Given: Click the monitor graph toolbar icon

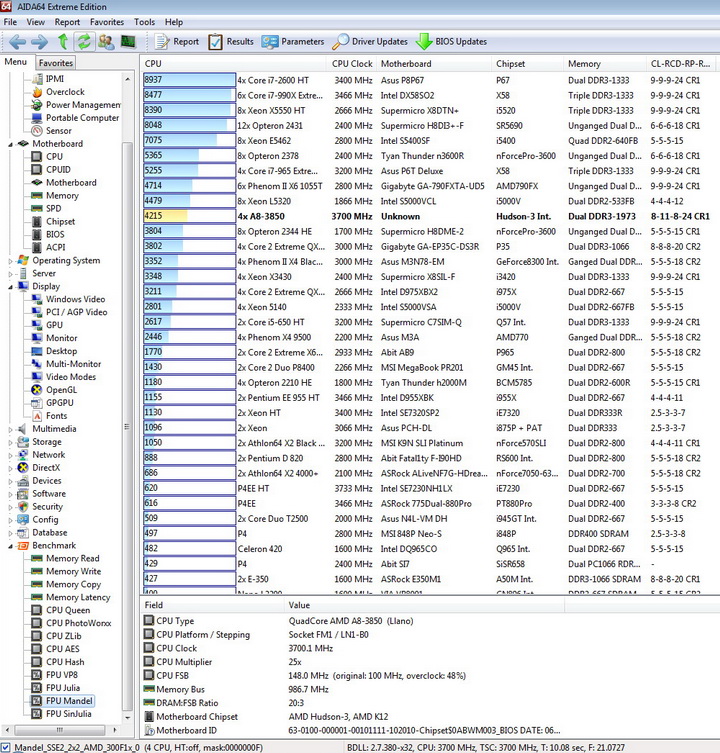Looking at the screenshot, I should pyautogui.click(x=128, y=42).
